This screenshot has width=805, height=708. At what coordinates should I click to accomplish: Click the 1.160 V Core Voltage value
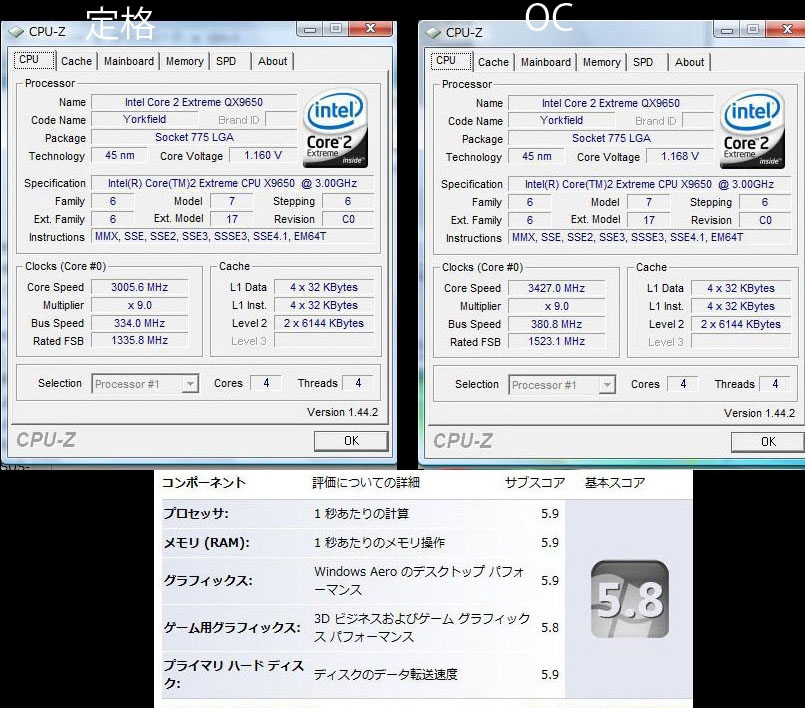tap(263, 156)
